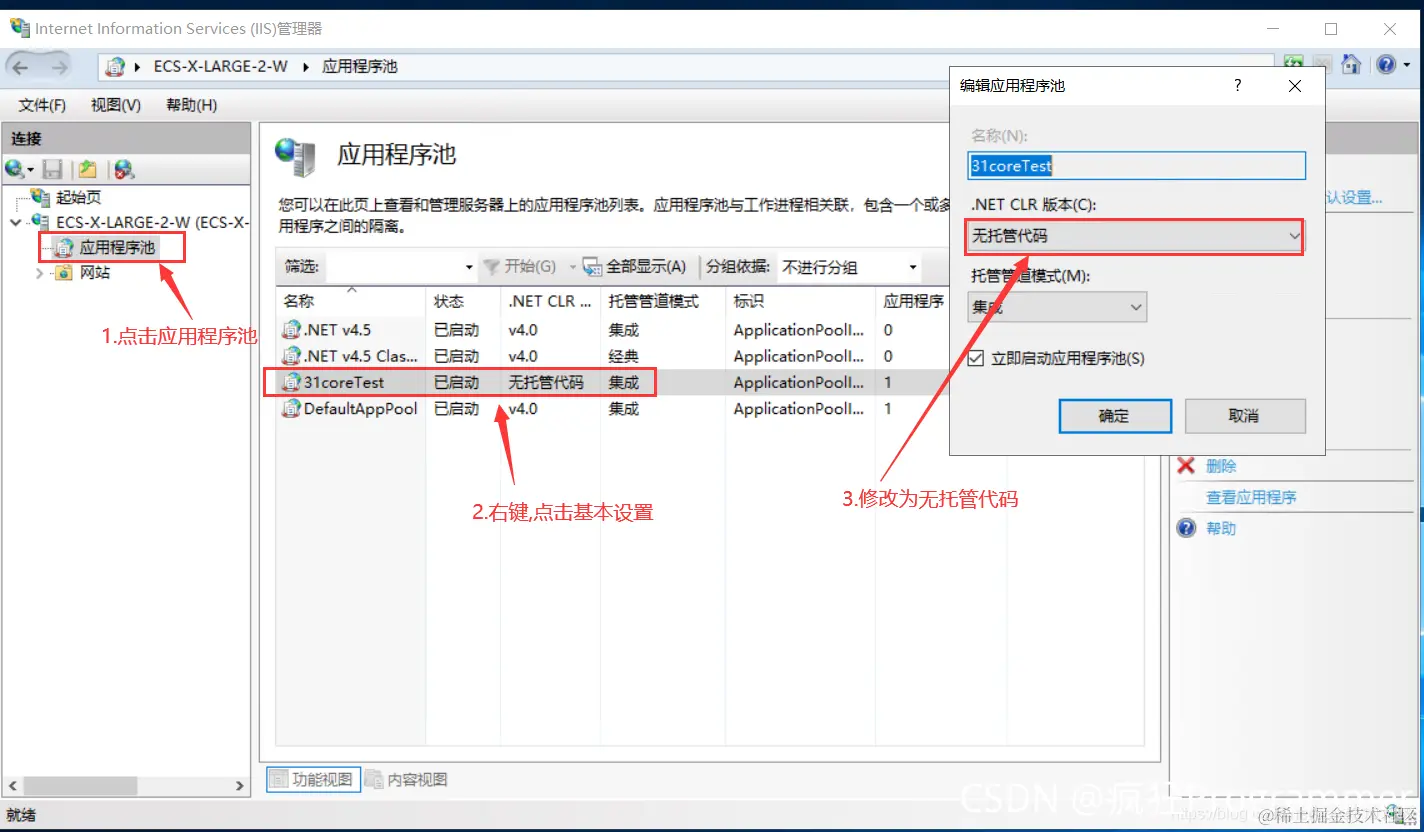This screenshot has height=832, width=1424.
Task: Click 已启动 status in DefaultAppPool row
Action: click(456, 408)
